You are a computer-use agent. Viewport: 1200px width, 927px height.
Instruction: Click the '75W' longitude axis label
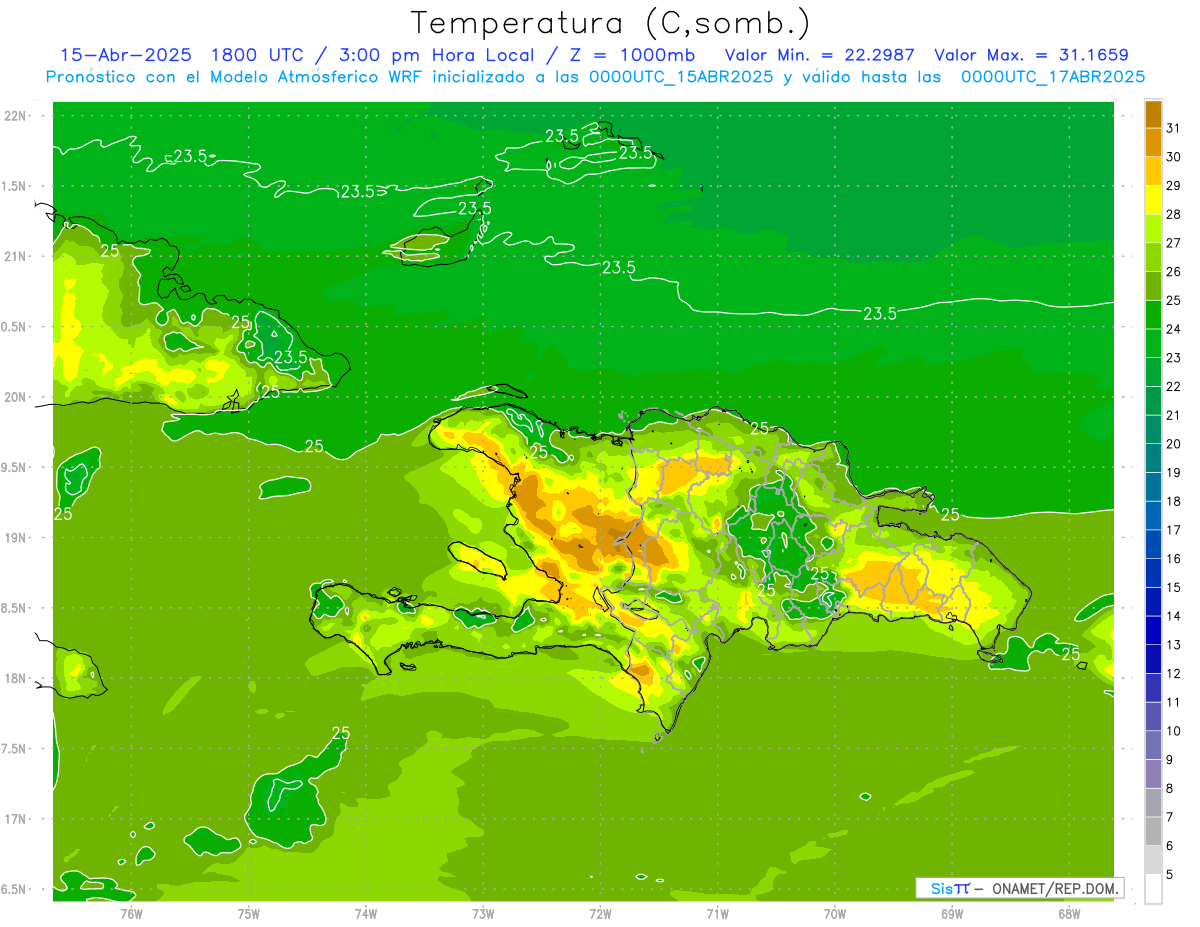249,914
